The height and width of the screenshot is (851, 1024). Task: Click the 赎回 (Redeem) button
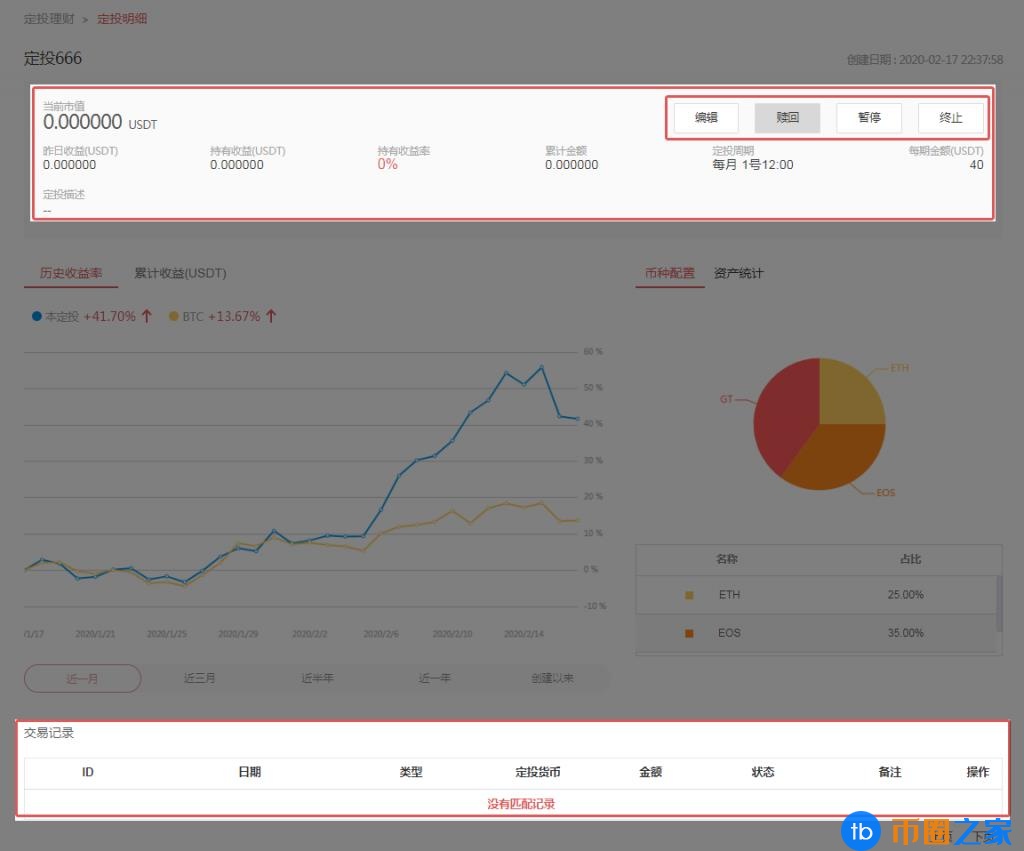[x=787, y=118]
